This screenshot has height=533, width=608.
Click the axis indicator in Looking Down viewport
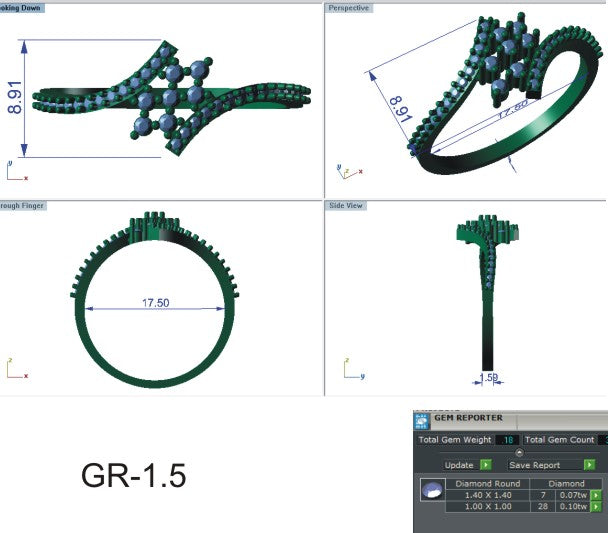click(17, 171)
